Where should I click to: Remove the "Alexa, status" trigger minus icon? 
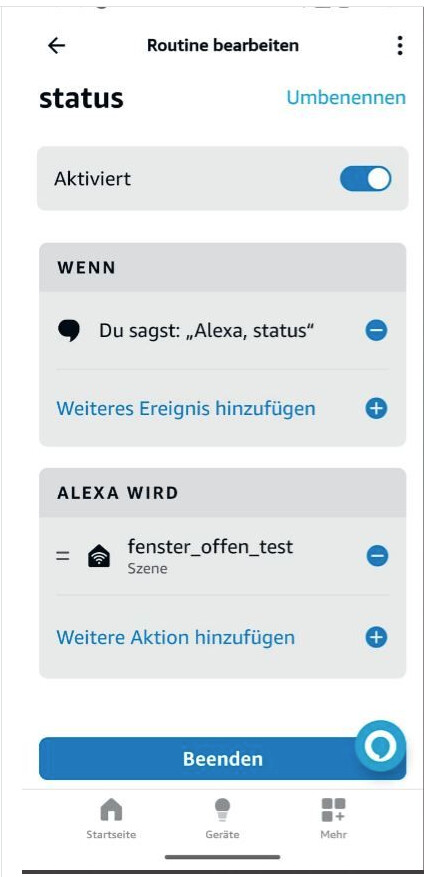(x=376, y=331)
